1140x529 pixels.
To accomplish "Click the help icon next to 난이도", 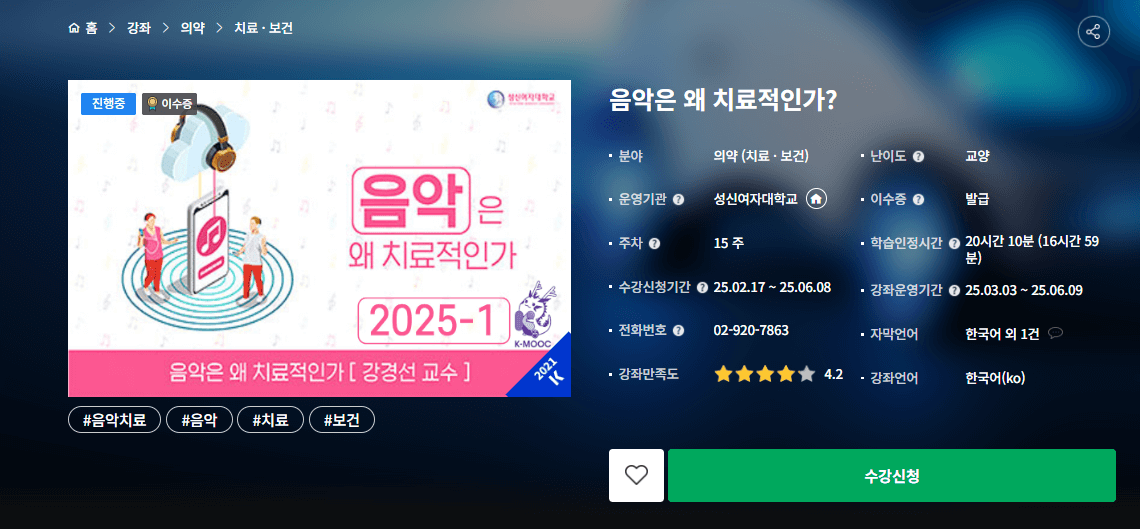I will coord(918,156).
